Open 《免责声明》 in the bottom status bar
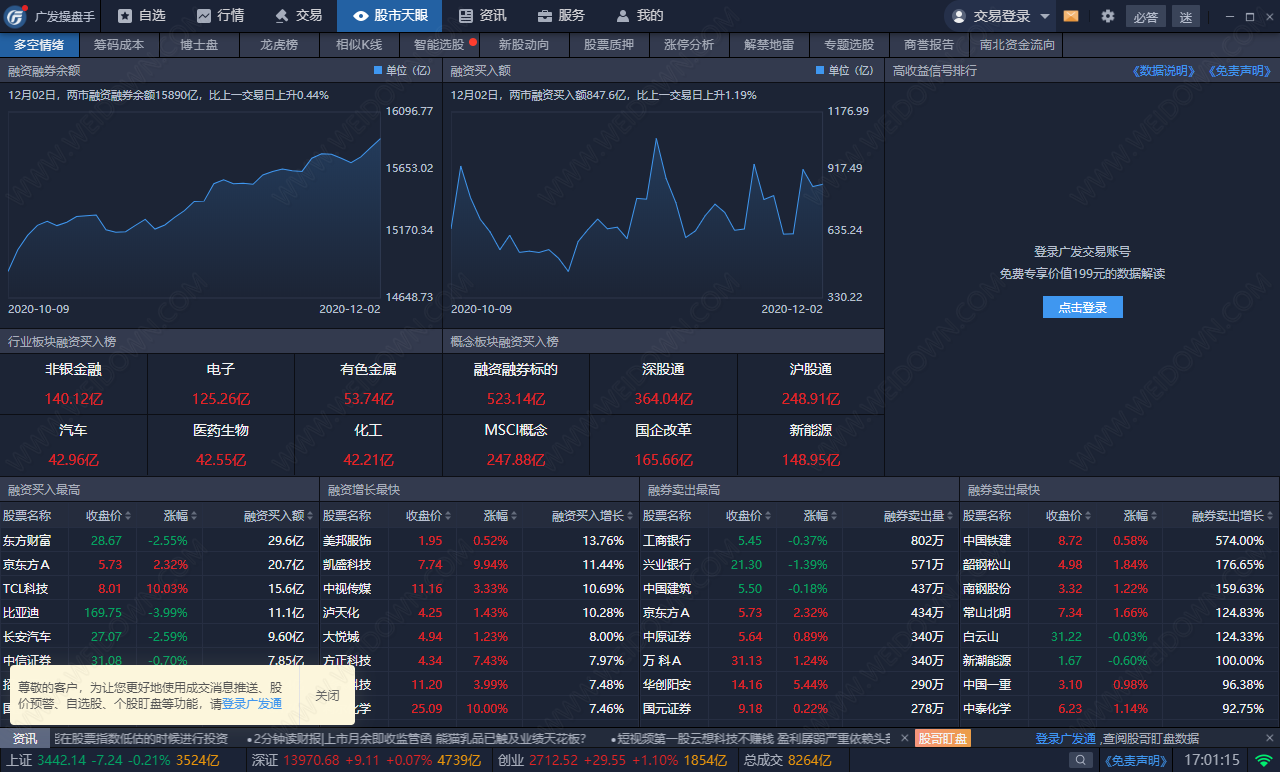This screenshot has width=1280, height=772. pos(1138,760)
